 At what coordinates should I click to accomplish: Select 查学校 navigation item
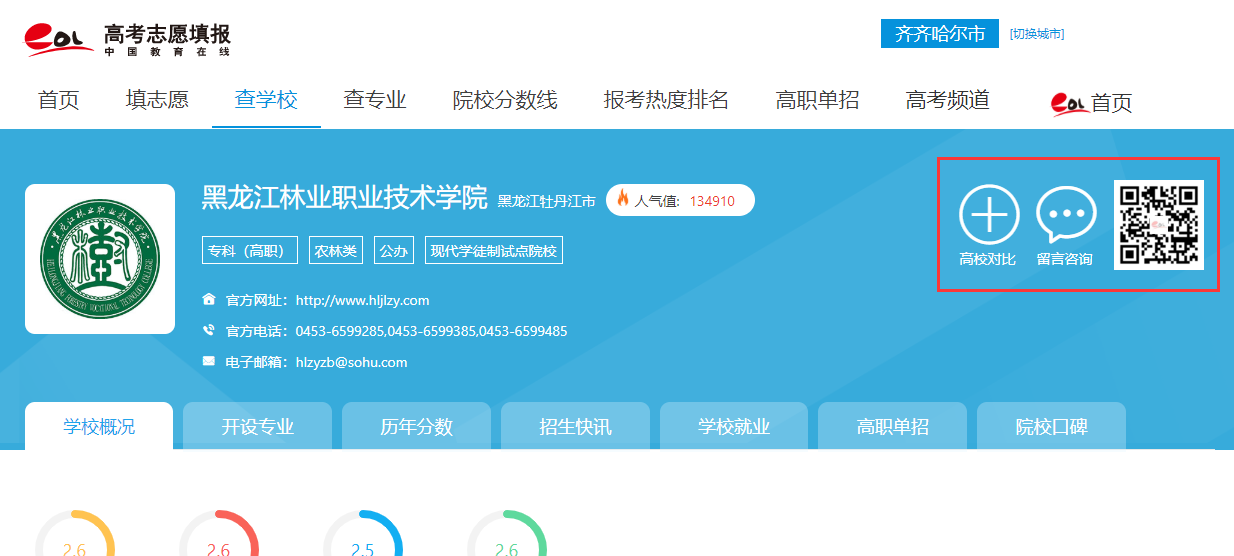point(266,100)
